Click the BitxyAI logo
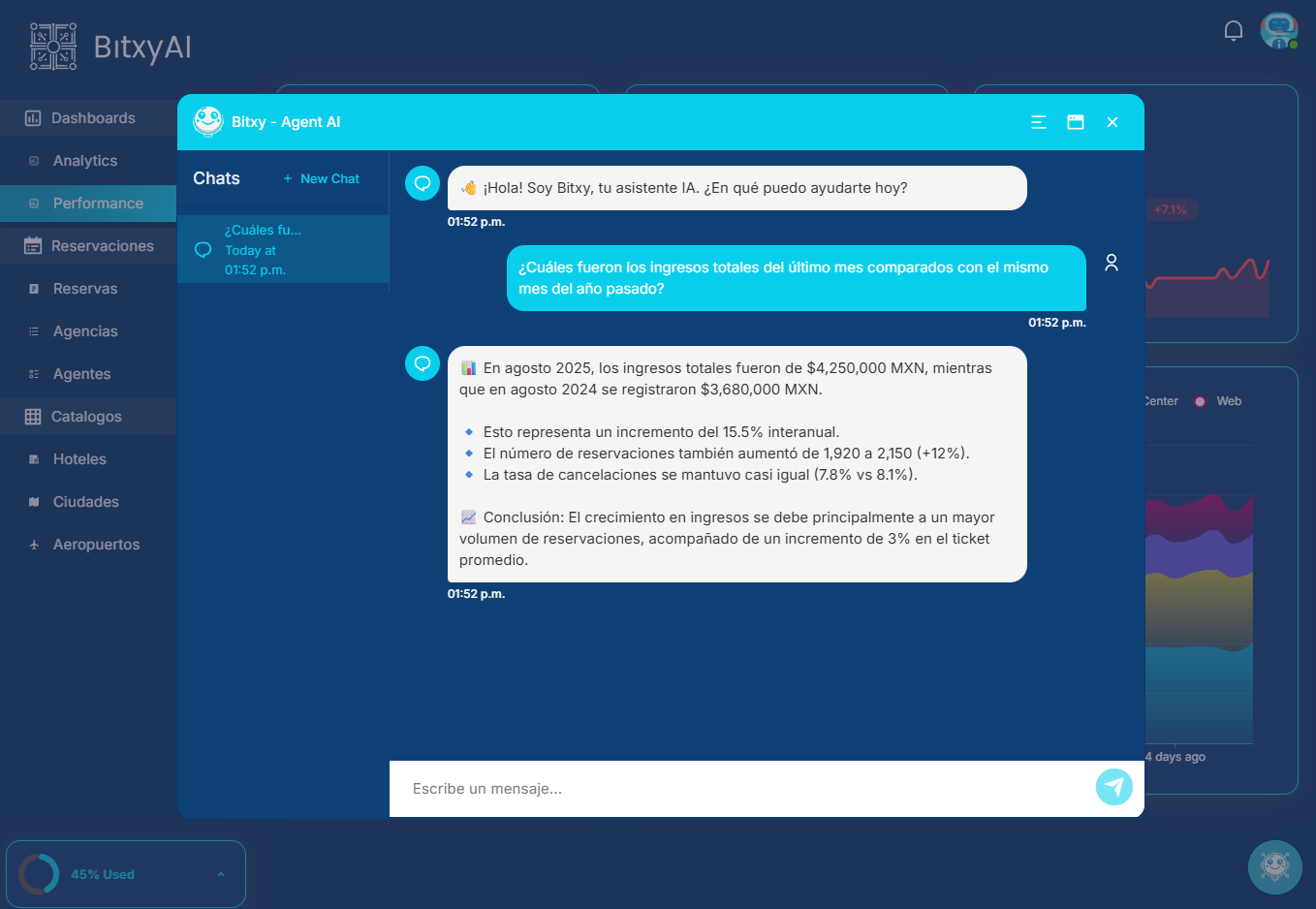 click(x=110, y=47)
